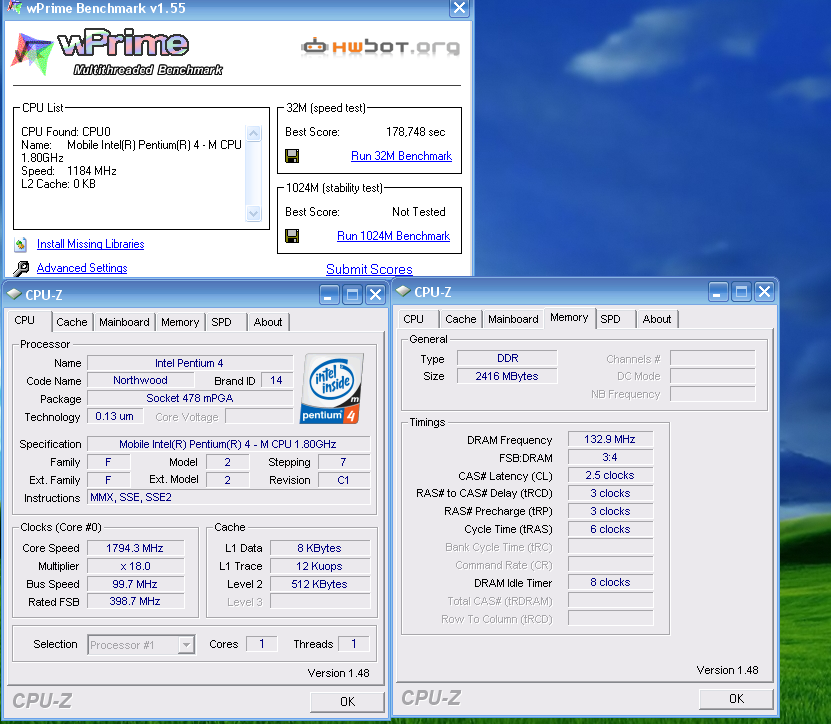Click the 178,748 sec best score text
831x724 pixels.
[416, 132]
